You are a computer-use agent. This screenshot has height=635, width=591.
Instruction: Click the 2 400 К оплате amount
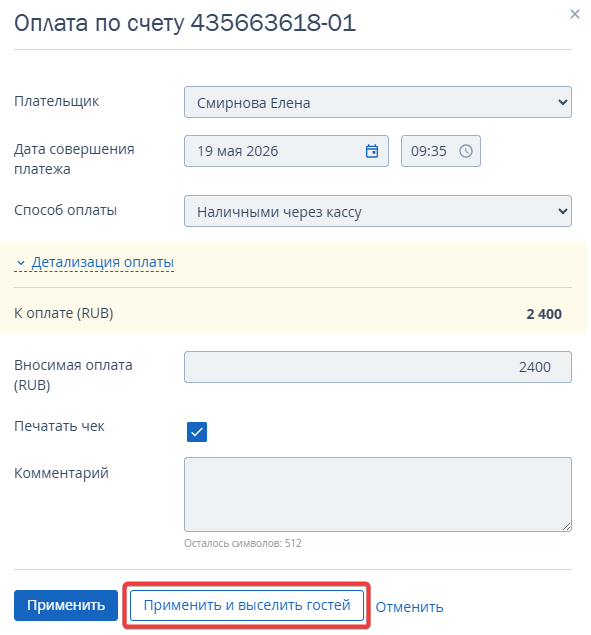(x=544, y=314)
